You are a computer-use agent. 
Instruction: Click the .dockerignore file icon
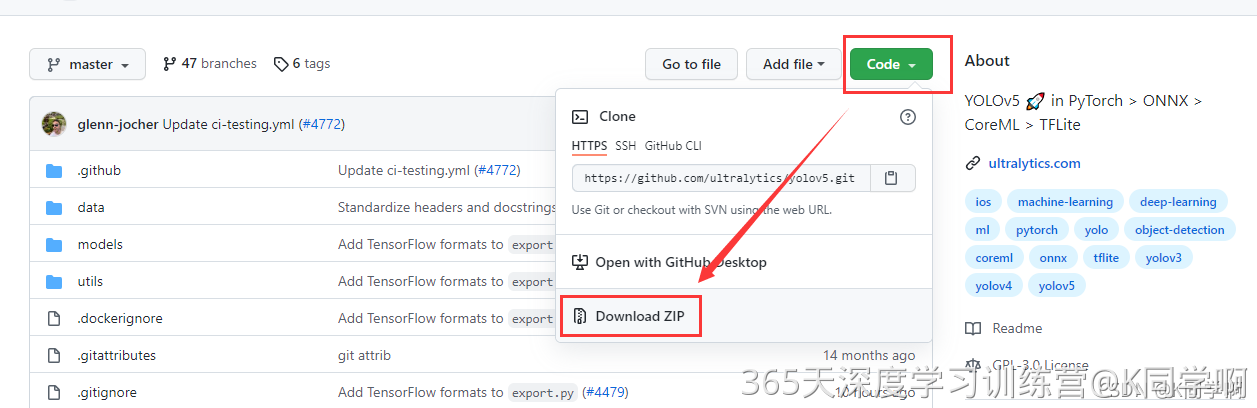coord(54,319)
